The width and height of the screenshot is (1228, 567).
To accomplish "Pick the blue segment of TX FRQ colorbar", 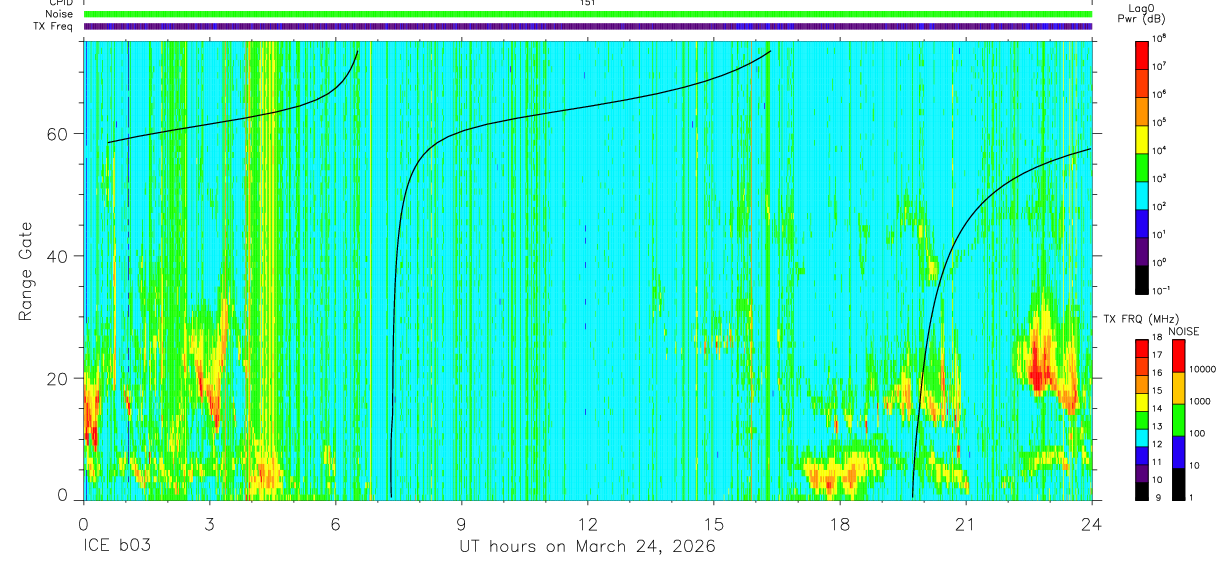I will (1143, 455).
